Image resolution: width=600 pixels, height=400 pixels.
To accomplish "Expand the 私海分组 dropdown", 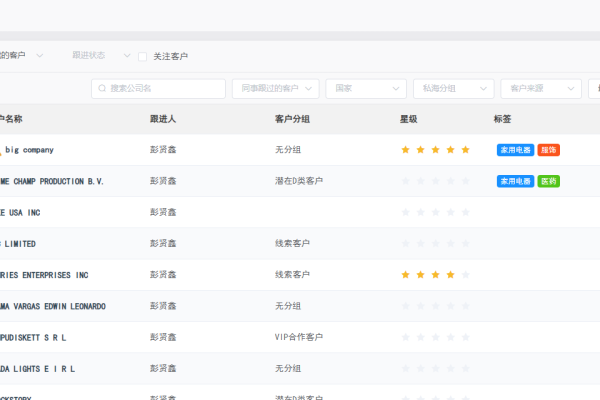I will coord(453,89).
